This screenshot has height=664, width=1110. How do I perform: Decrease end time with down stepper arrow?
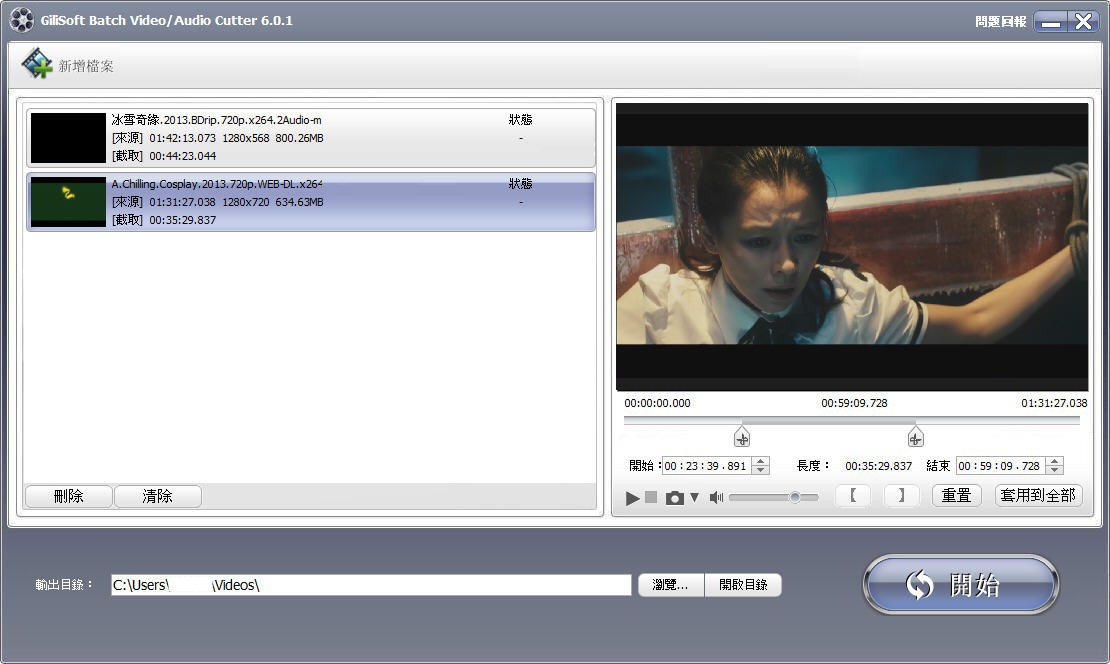[x=1055, y=470]
